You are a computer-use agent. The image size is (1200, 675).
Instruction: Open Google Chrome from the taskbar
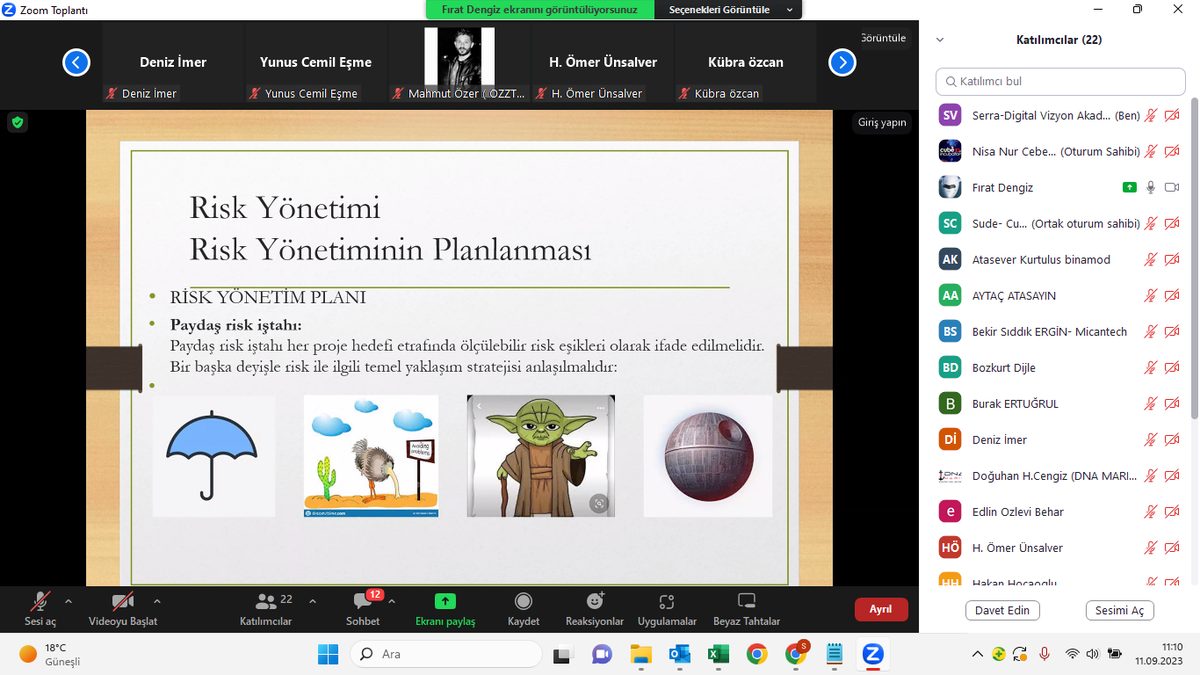757,654
